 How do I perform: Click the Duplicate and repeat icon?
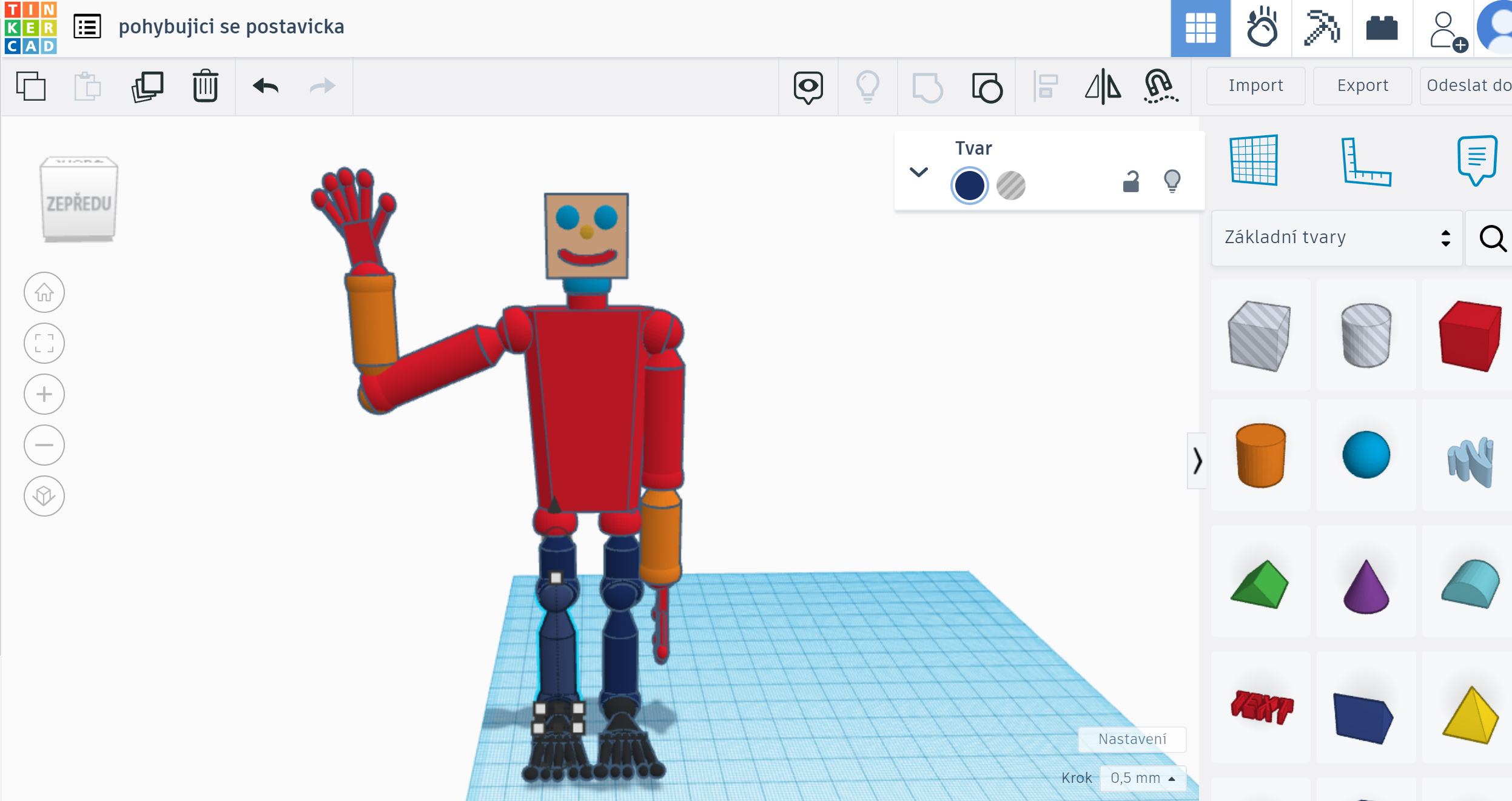[x=147, y=86]
